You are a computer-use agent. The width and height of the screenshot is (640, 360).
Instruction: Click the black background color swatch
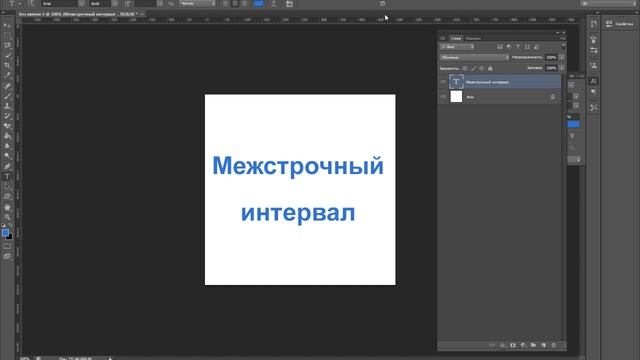10,237
